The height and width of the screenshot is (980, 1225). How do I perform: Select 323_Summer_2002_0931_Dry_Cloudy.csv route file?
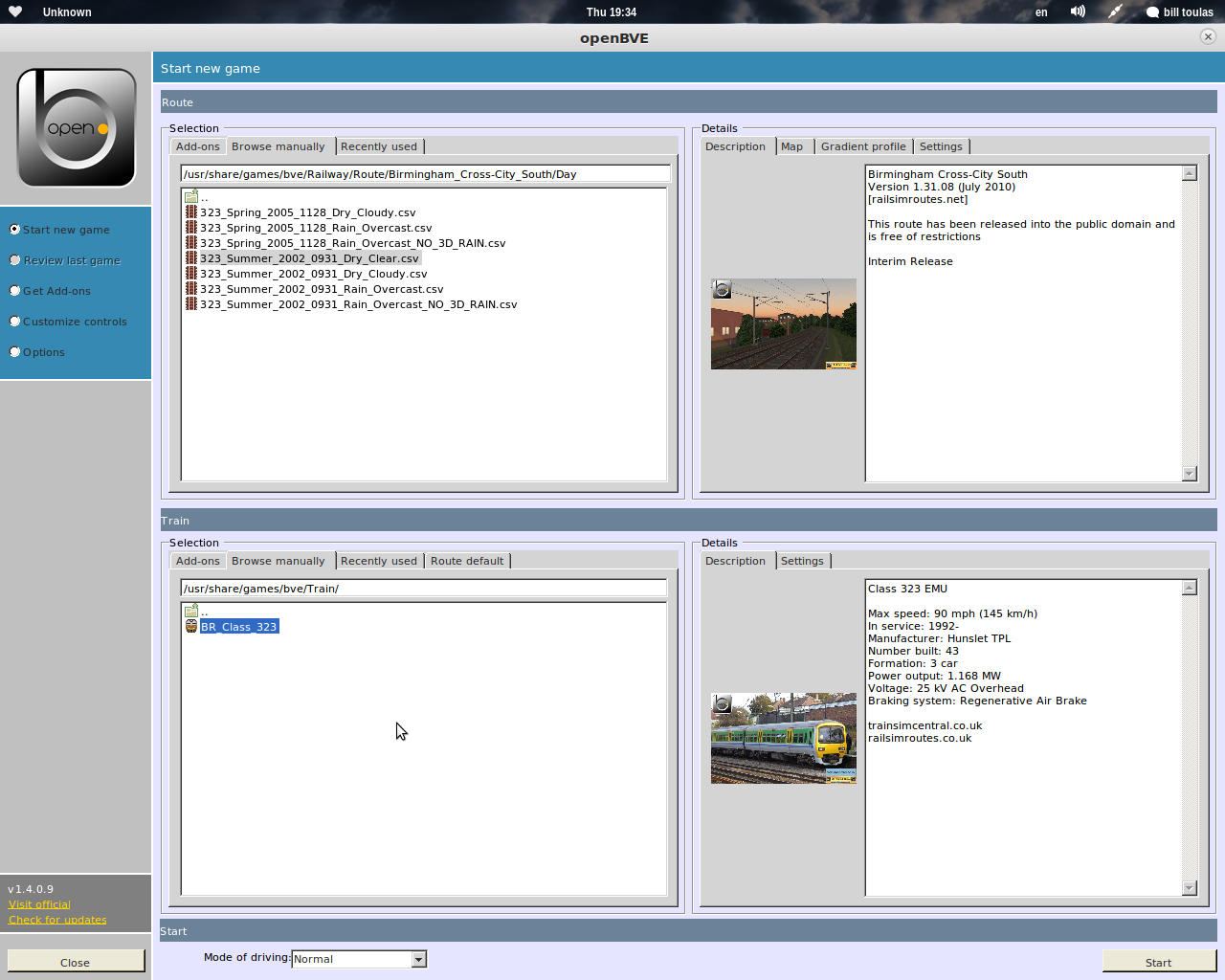(x=313, y=274)
